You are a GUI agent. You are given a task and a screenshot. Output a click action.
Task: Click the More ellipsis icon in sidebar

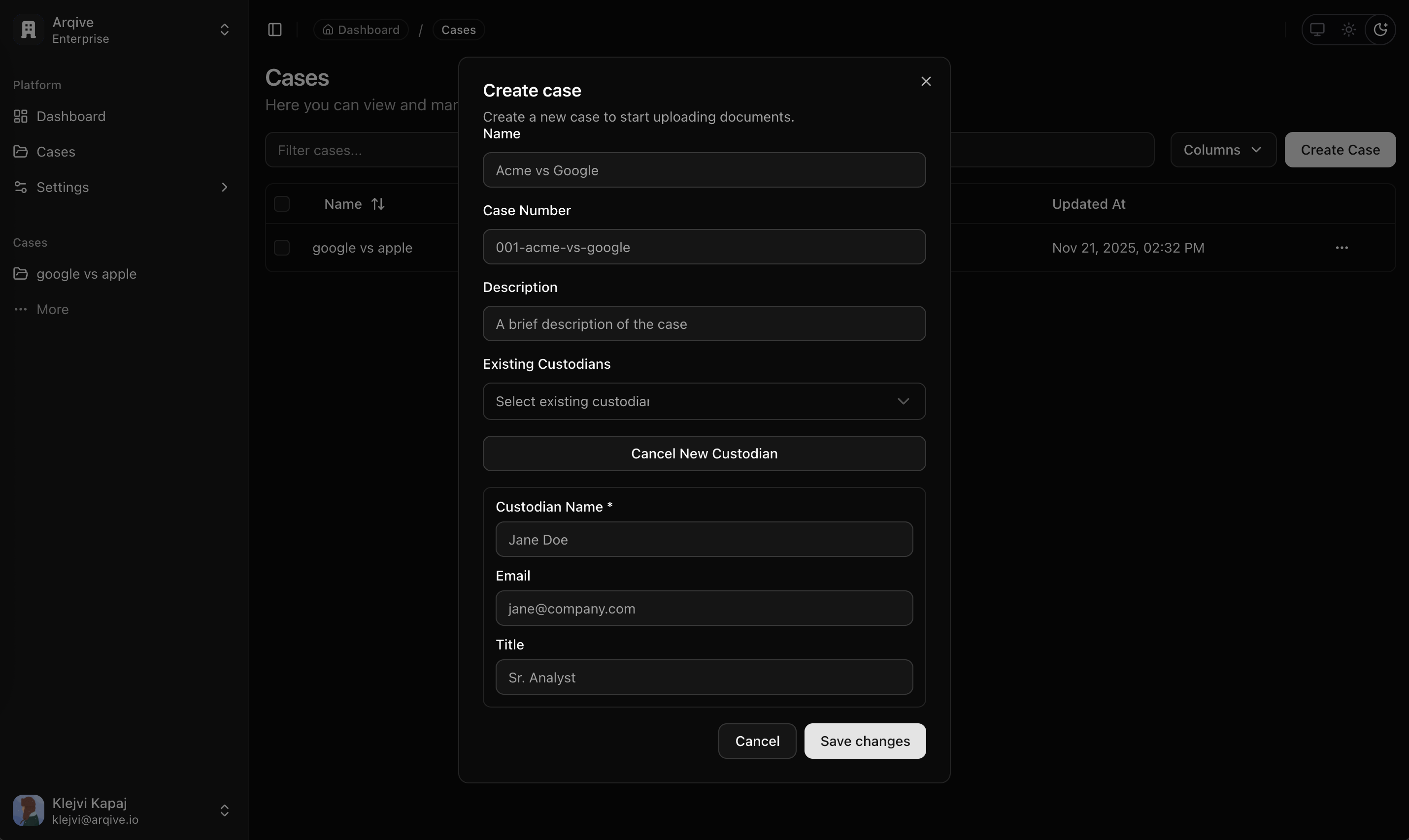click(21, 309)
